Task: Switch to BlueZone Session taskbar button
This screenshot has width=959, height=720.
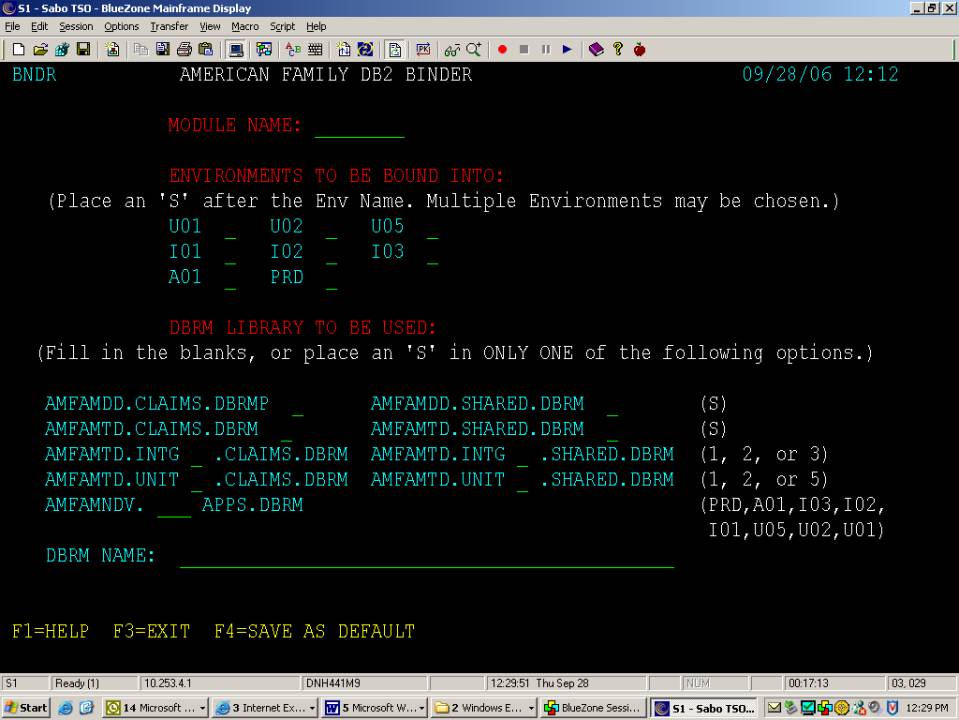Action: tap(593, 708)
